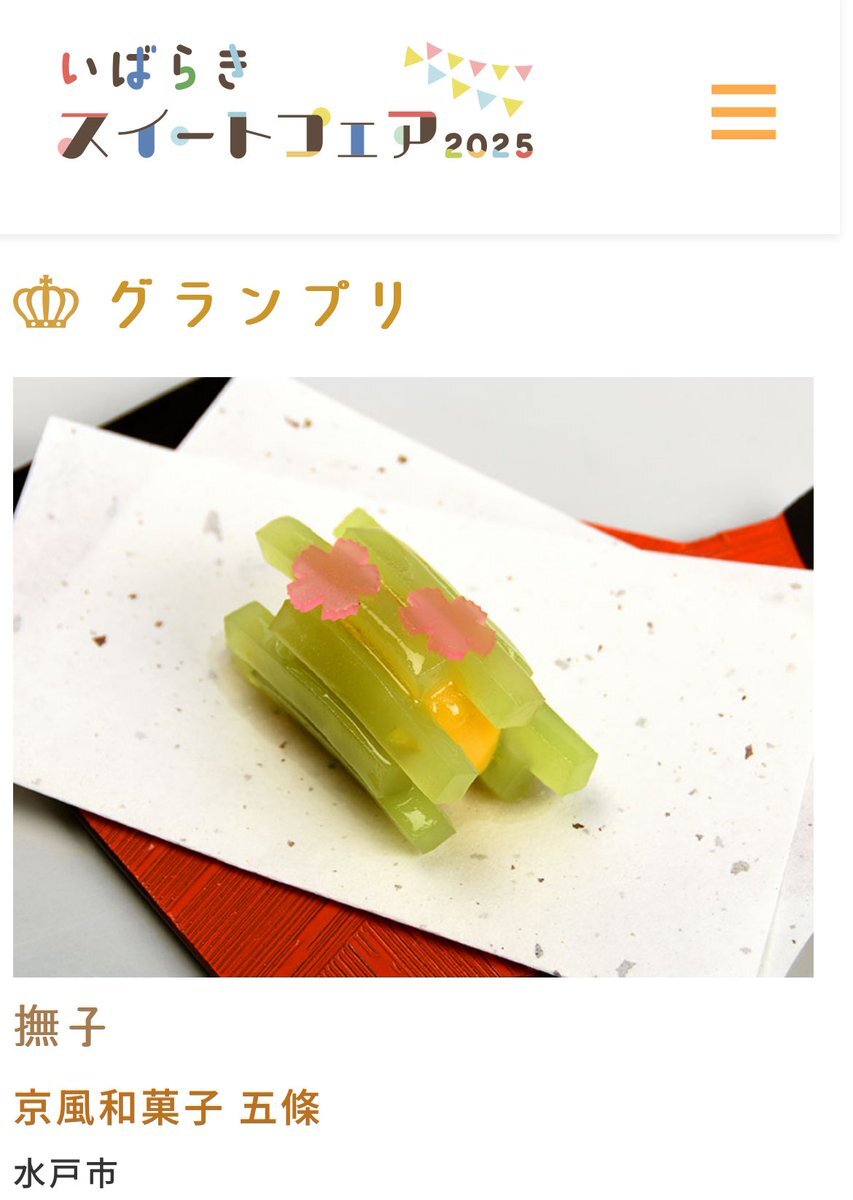The height and width of the screenshot is (1200, 853).
Task: Click the right pink flower on the sweet
Action: pos(448,623)
